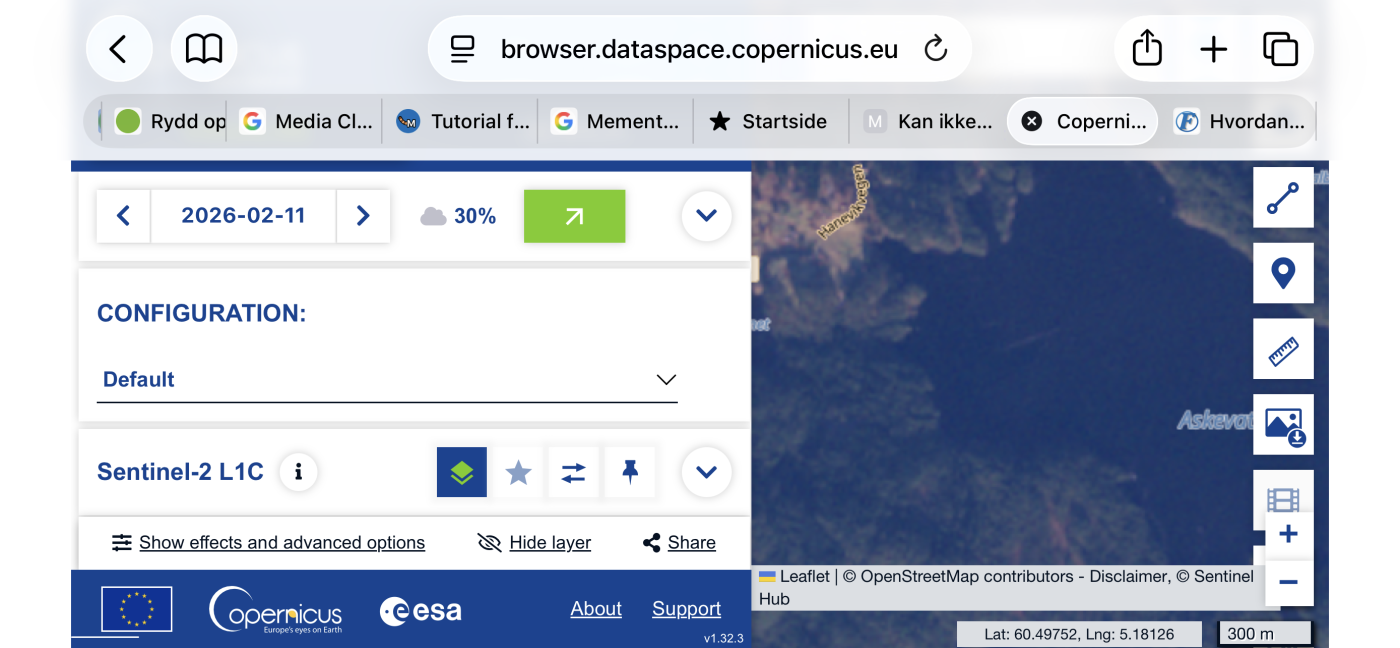Add Sentinel-2 L1C to favorites star
The width and height of the screenshot is (1400, 648).
(x=518, y=472)
